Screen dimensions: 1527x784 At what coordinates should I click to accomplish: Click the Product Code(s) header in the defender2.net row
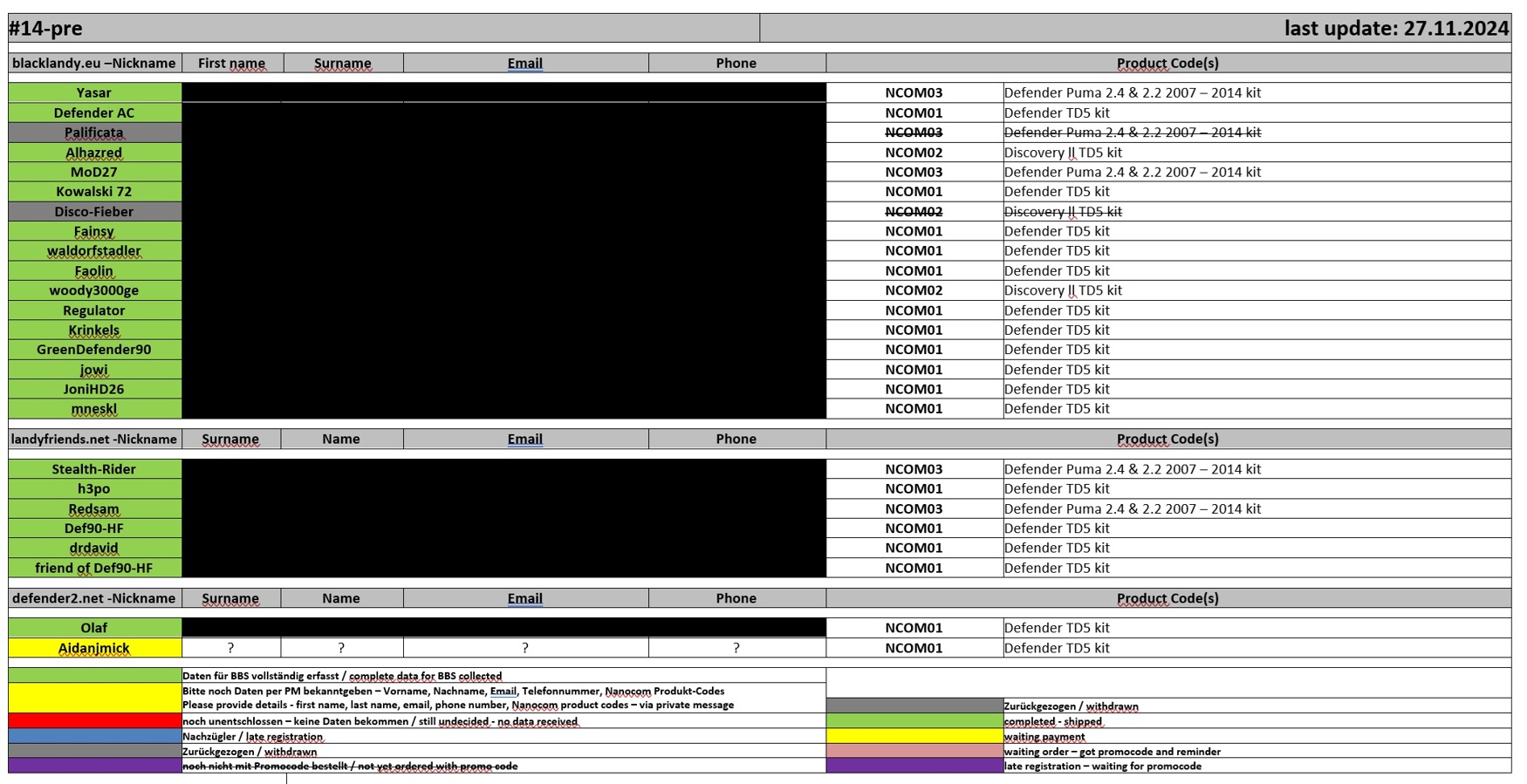tap(1168, 598)
